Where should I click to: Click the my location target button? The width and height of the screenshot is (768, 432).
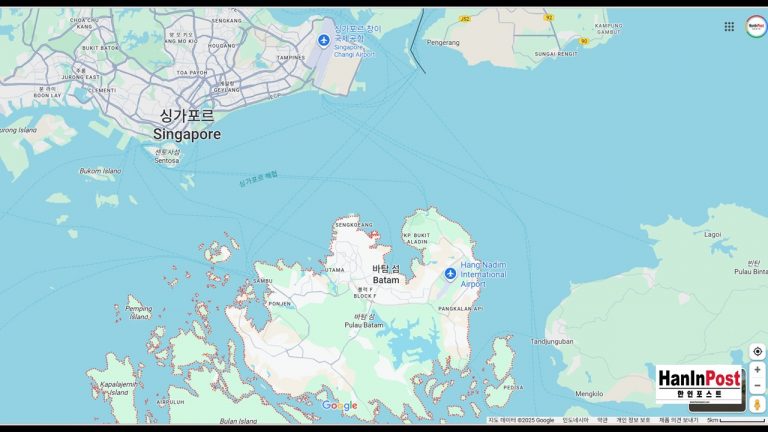tap(757, 352)
